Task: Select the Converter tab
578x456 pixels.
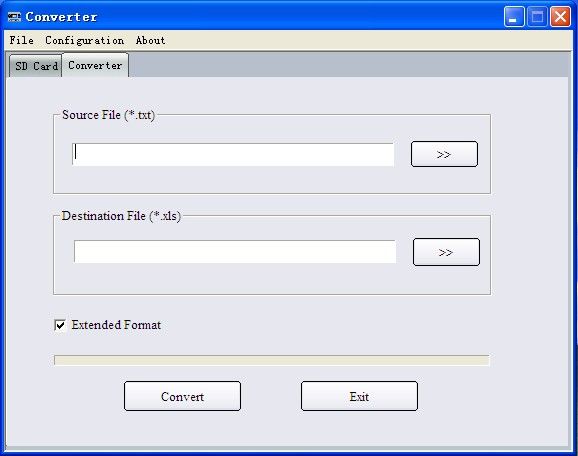Action: [95, 65]
